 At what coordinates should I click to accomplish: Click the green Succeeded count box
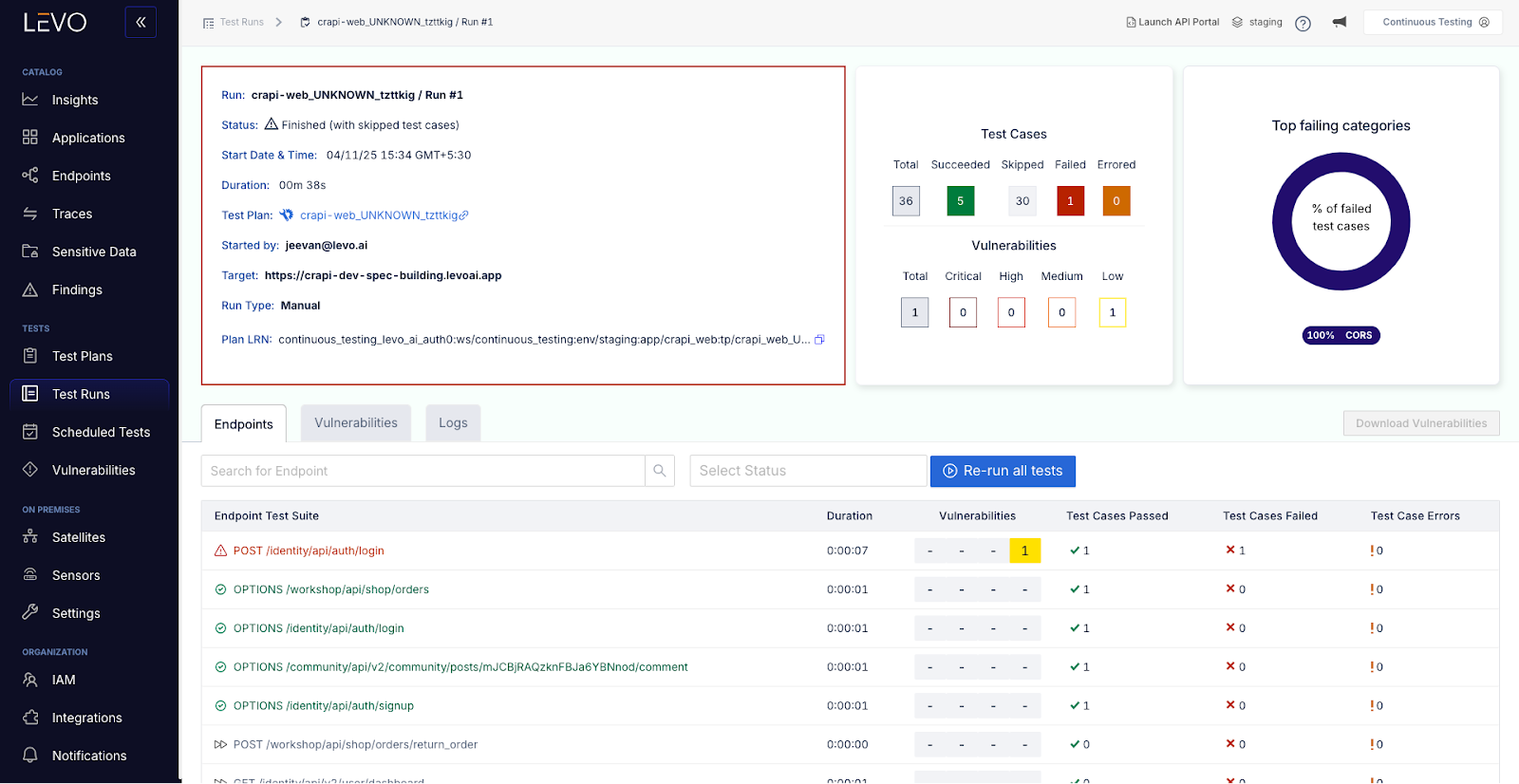961,201
